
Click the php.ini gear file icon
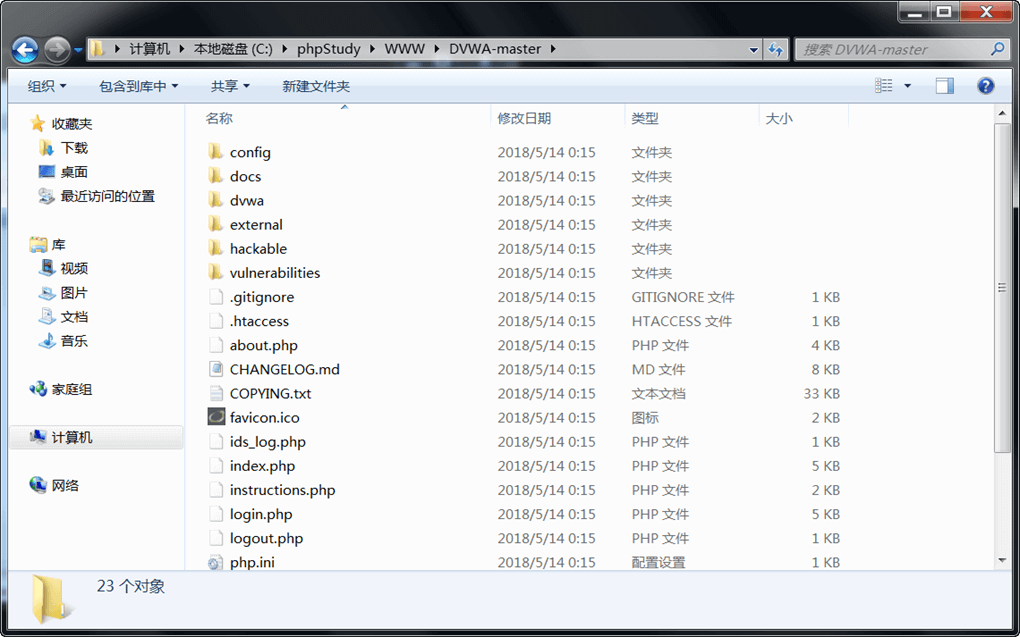(x=215, y=563)
